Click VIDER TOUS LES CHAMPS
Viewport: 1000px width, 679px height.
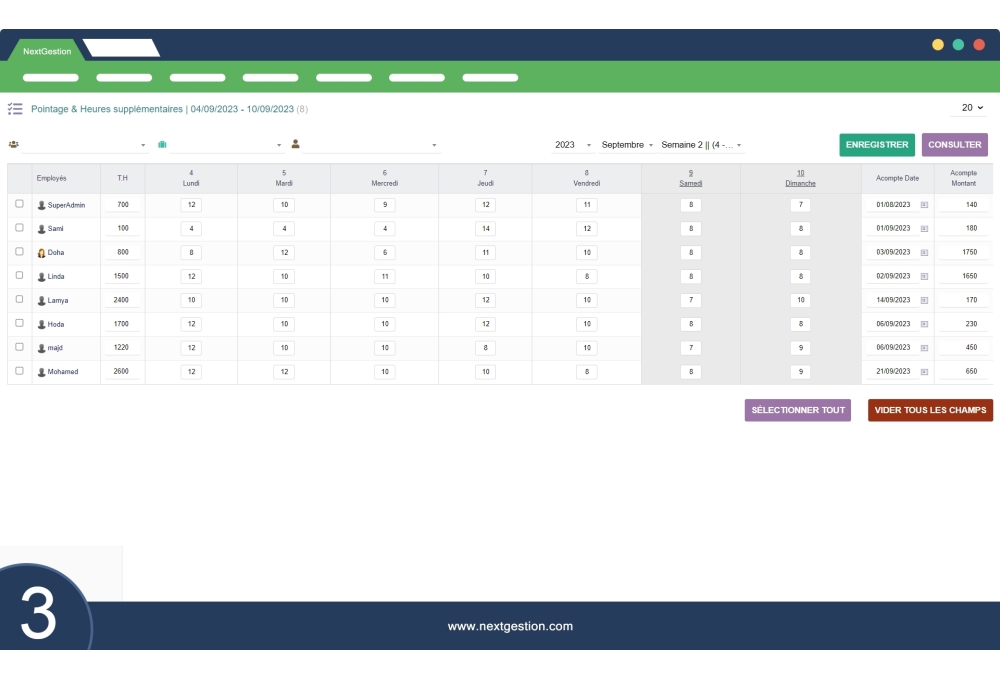point(929,410)
